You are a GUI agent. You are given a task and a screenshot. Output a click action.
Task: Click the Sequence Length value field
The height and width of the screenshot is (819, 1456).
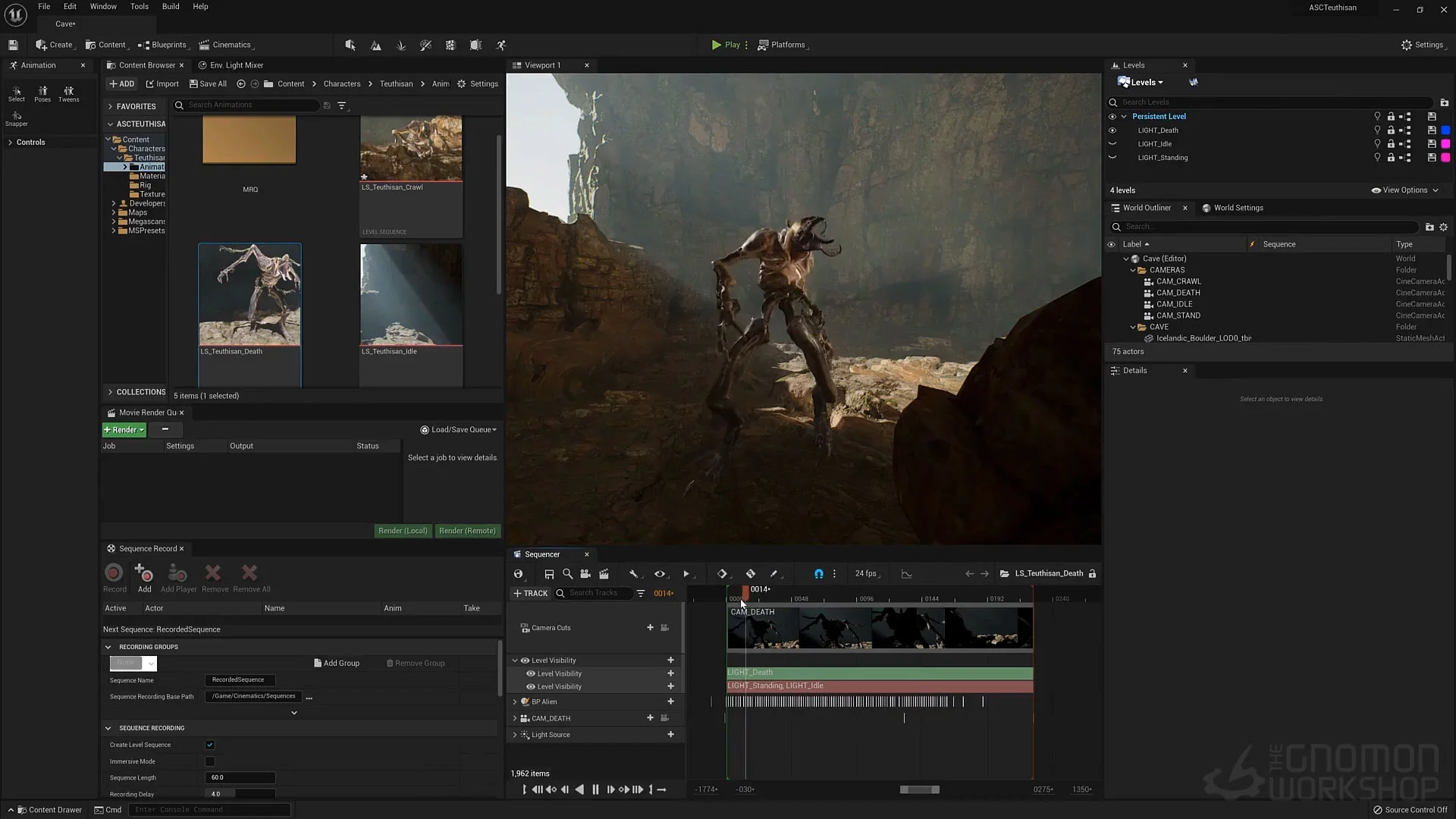pos(240,778)
